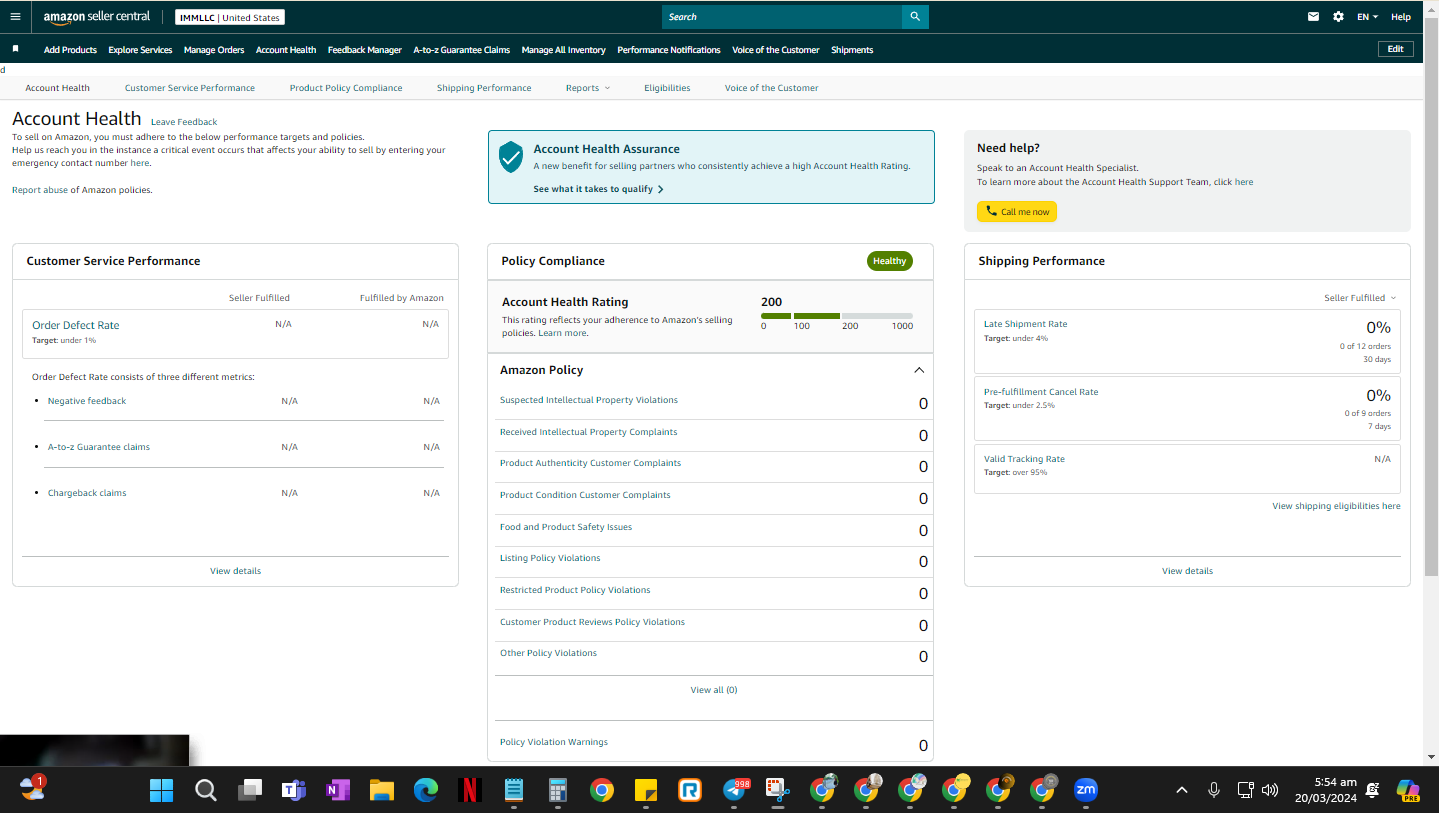This screenshot has height=813, width=1439.
Task: Click the Help link in header
Action: click(x=1401, y=17)
